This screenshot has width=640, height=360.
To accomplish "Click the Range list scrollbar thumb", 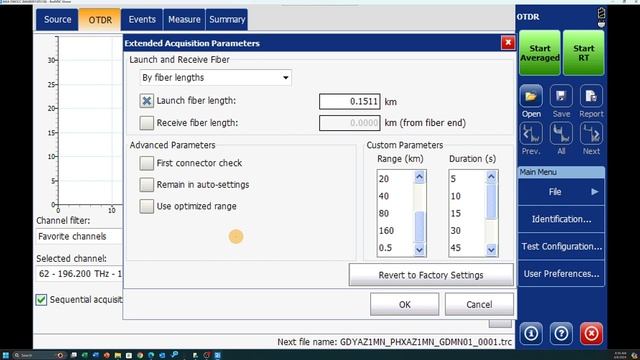I will 419,227.
